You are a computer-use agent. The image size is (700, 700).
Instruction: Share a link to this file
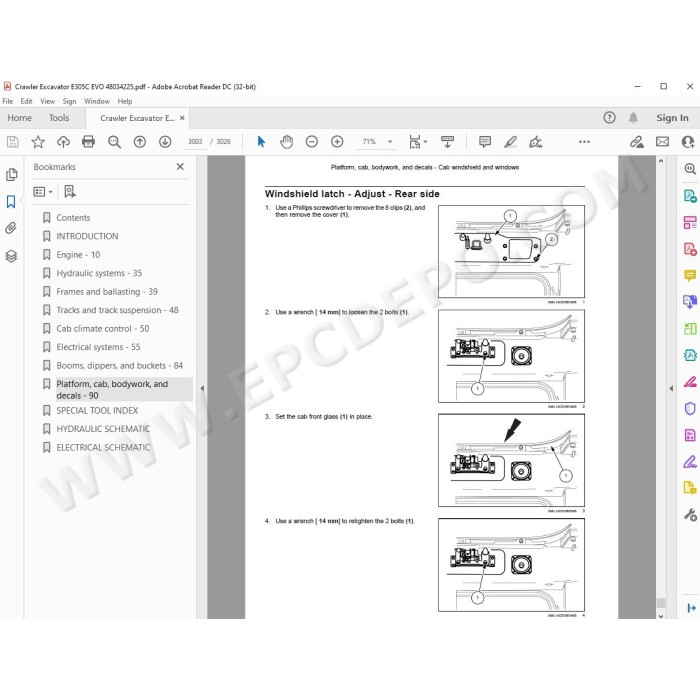(637, 142)
